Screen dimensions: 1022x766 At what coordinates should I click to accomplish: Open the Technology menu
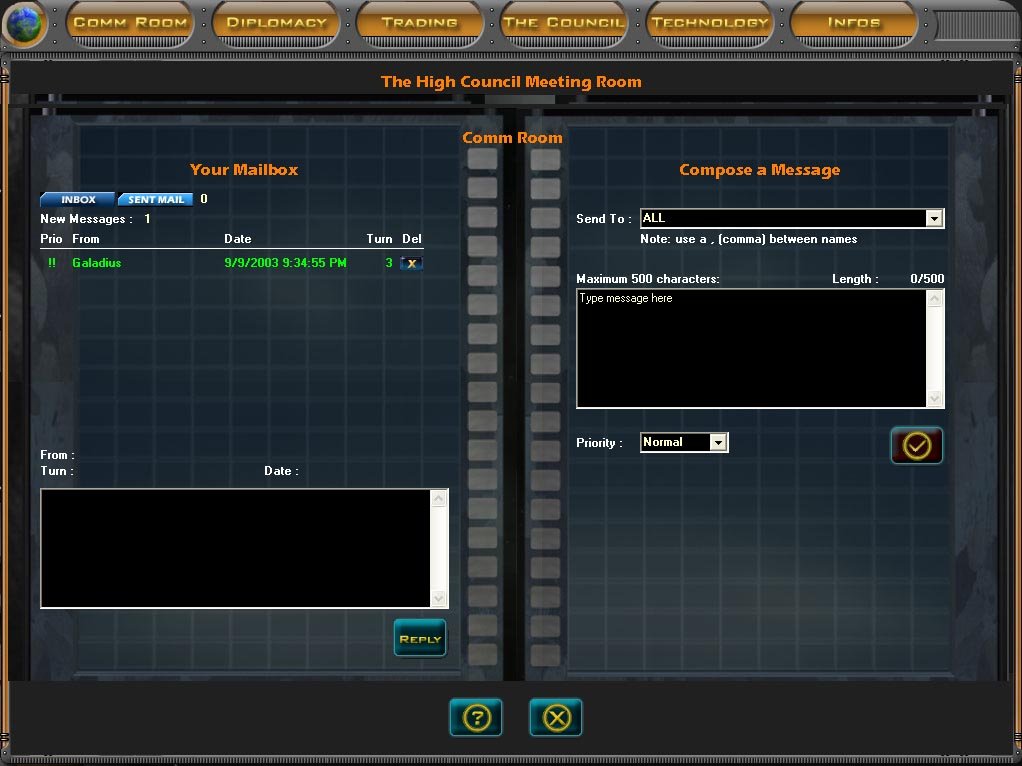click(710, 23)
